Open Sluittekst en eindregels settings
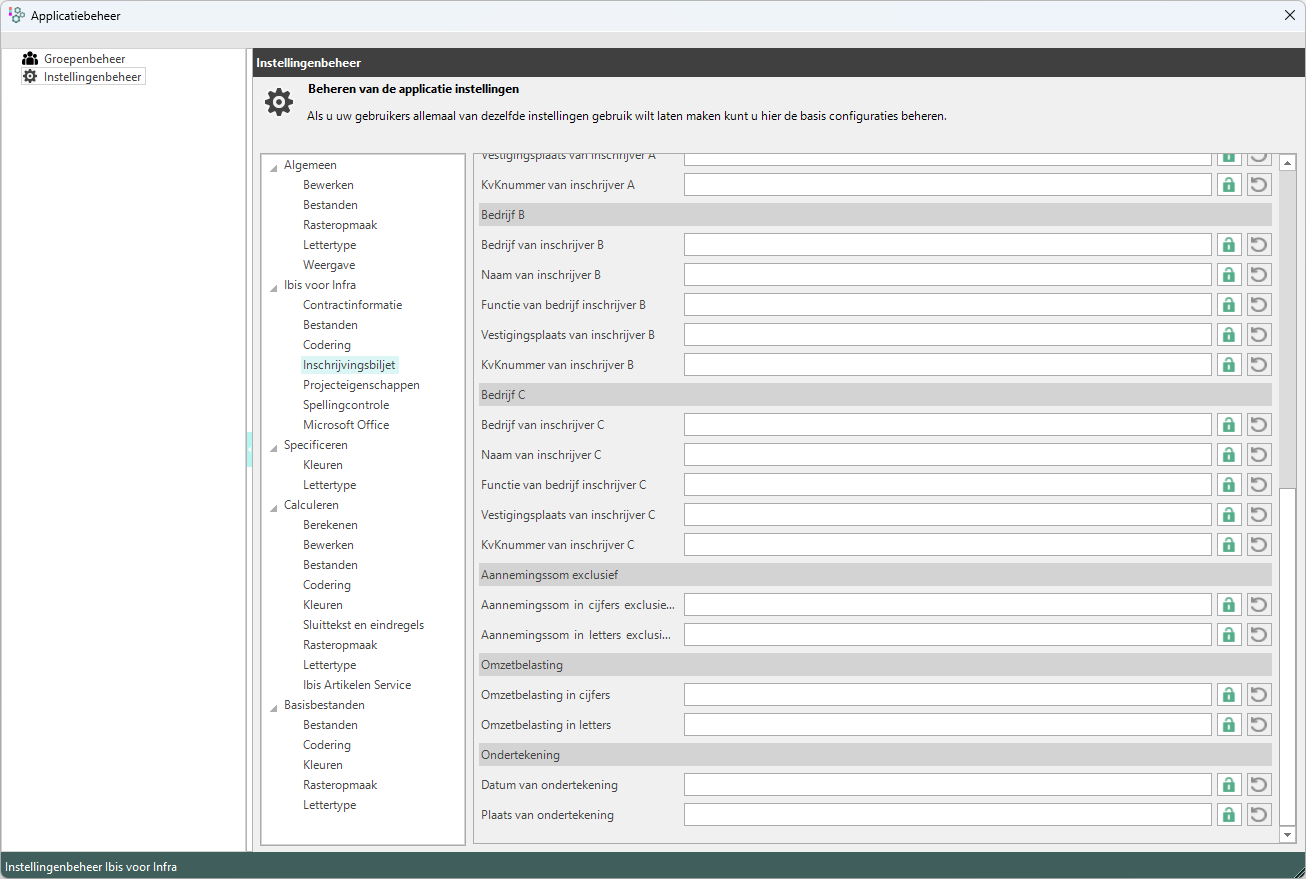The image size is (1306, 879). (x=363, y=625)
